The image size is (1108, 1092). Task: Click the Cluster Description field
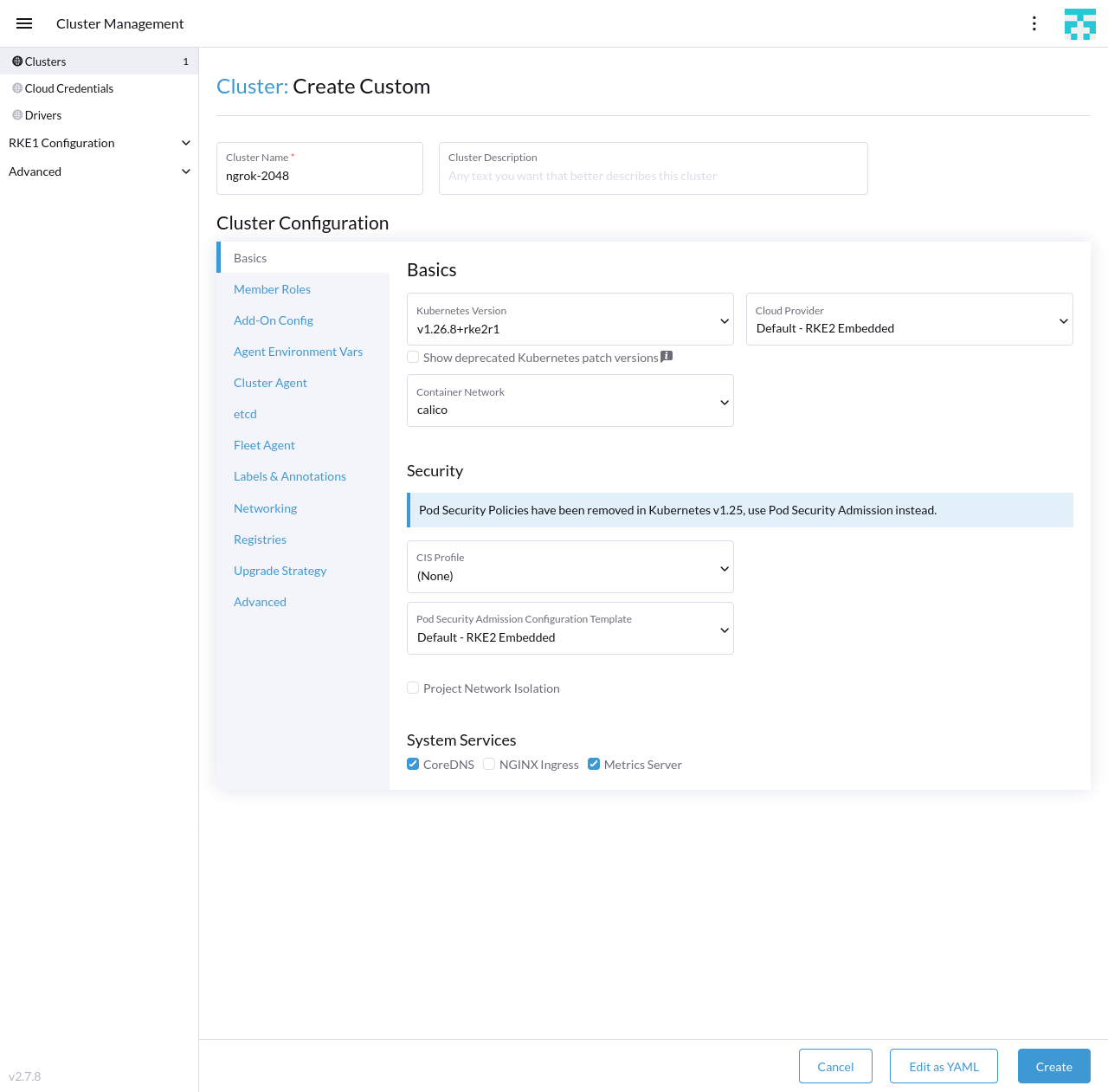(x=653, y=168)
